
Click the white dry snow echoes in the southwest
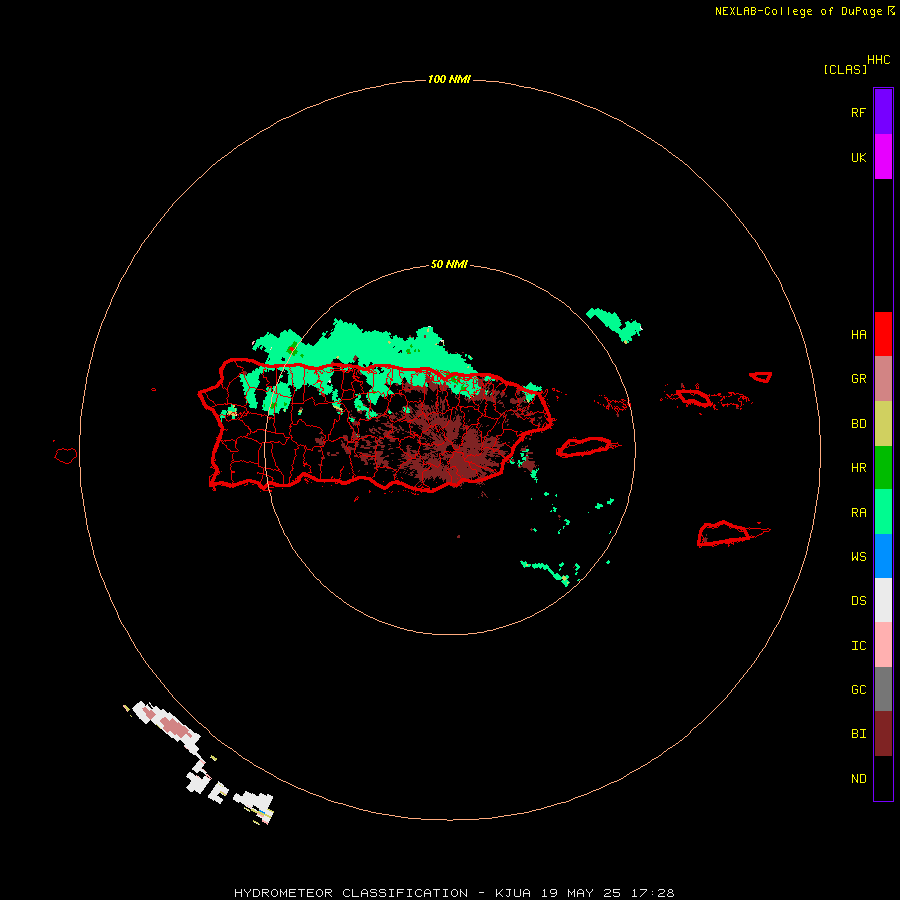[198, 761]
